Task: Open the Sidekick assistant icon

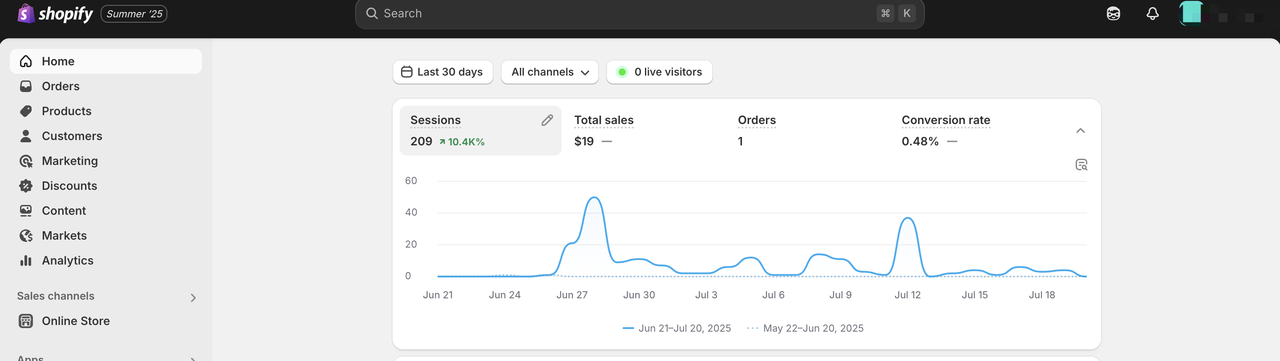Action: (x=1114, y=14)
